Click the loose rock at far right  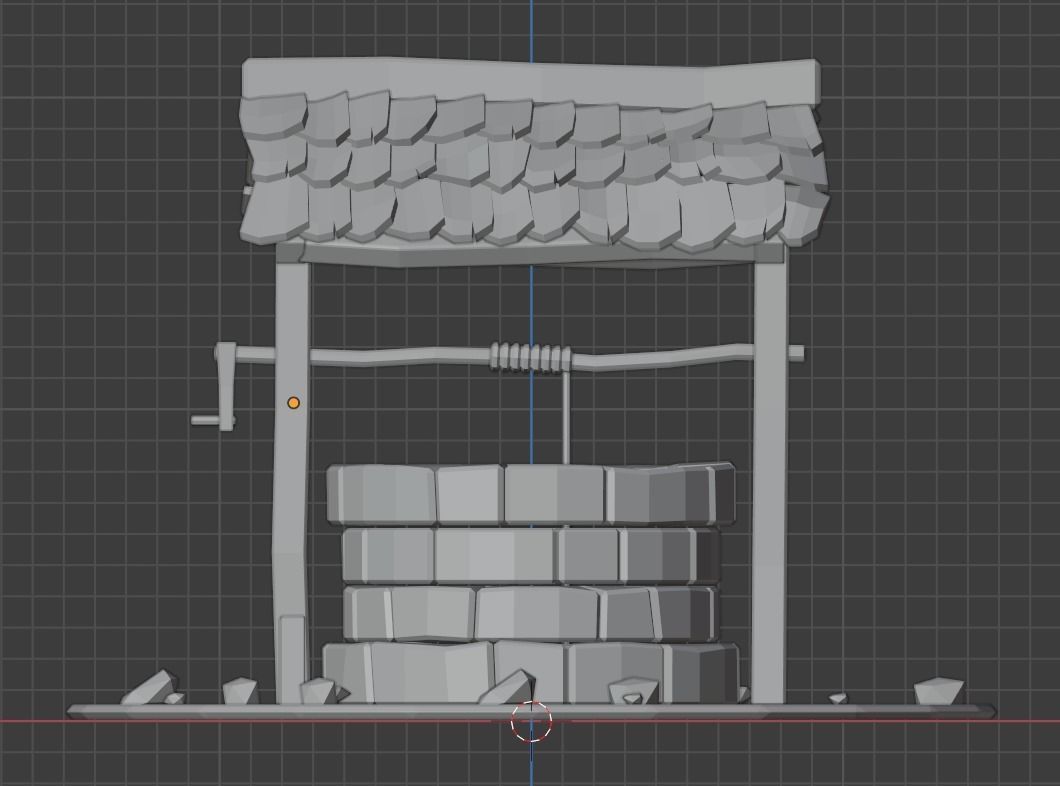938,692
